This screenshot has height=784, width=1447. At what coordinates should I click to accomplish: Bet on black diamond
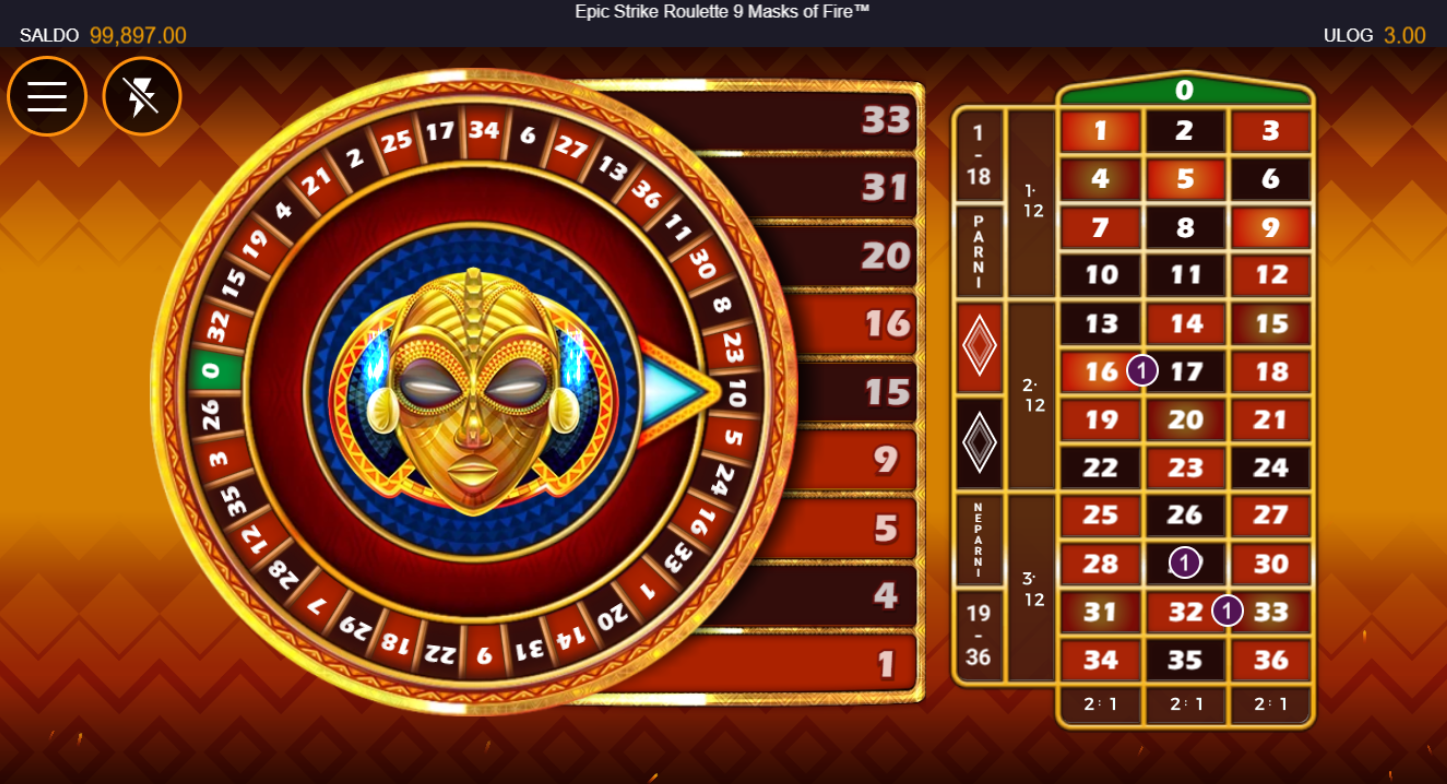click(x=978, y=442)
